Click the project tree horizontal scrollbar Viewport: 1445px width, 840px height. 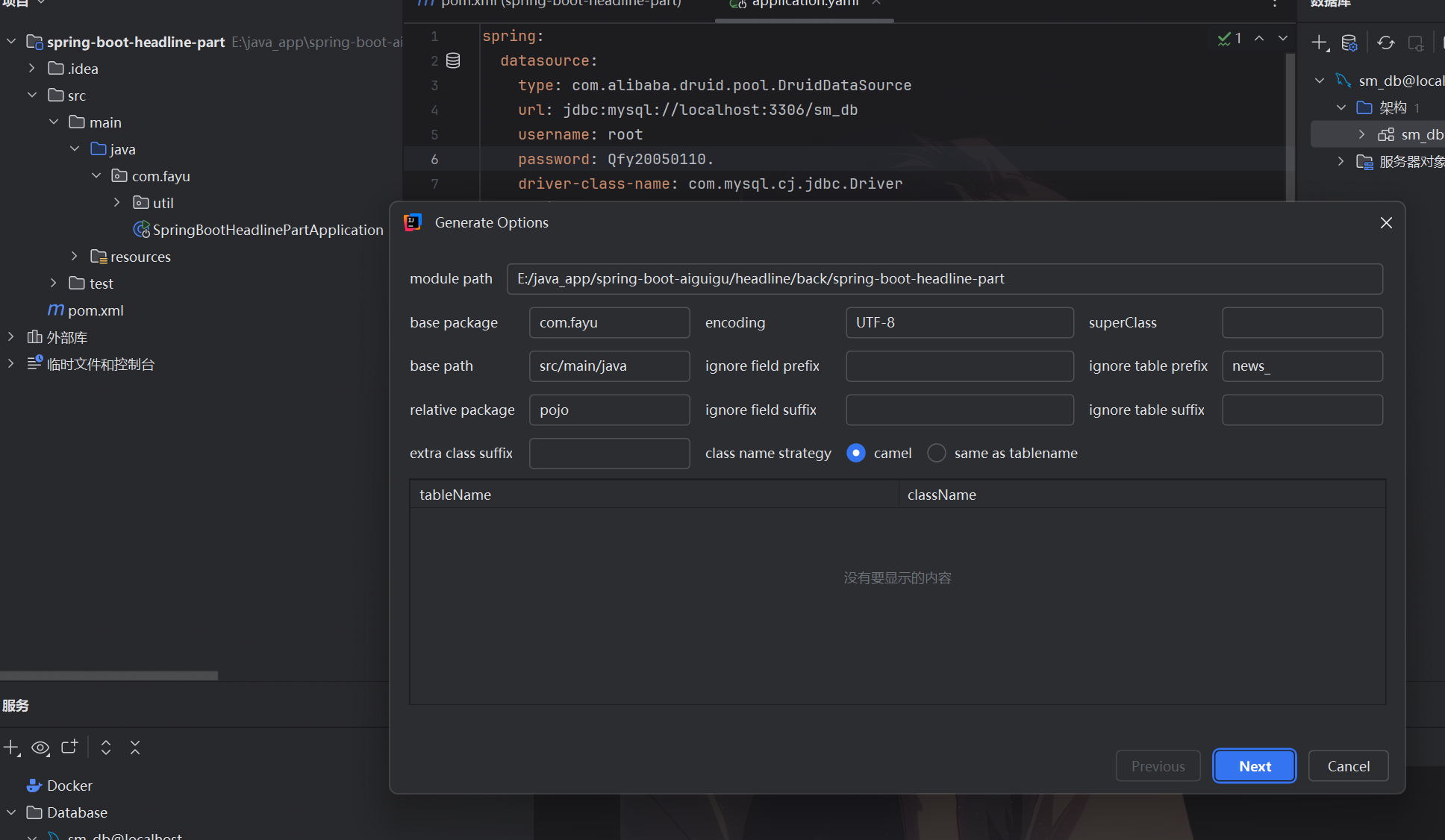(109, 676)
